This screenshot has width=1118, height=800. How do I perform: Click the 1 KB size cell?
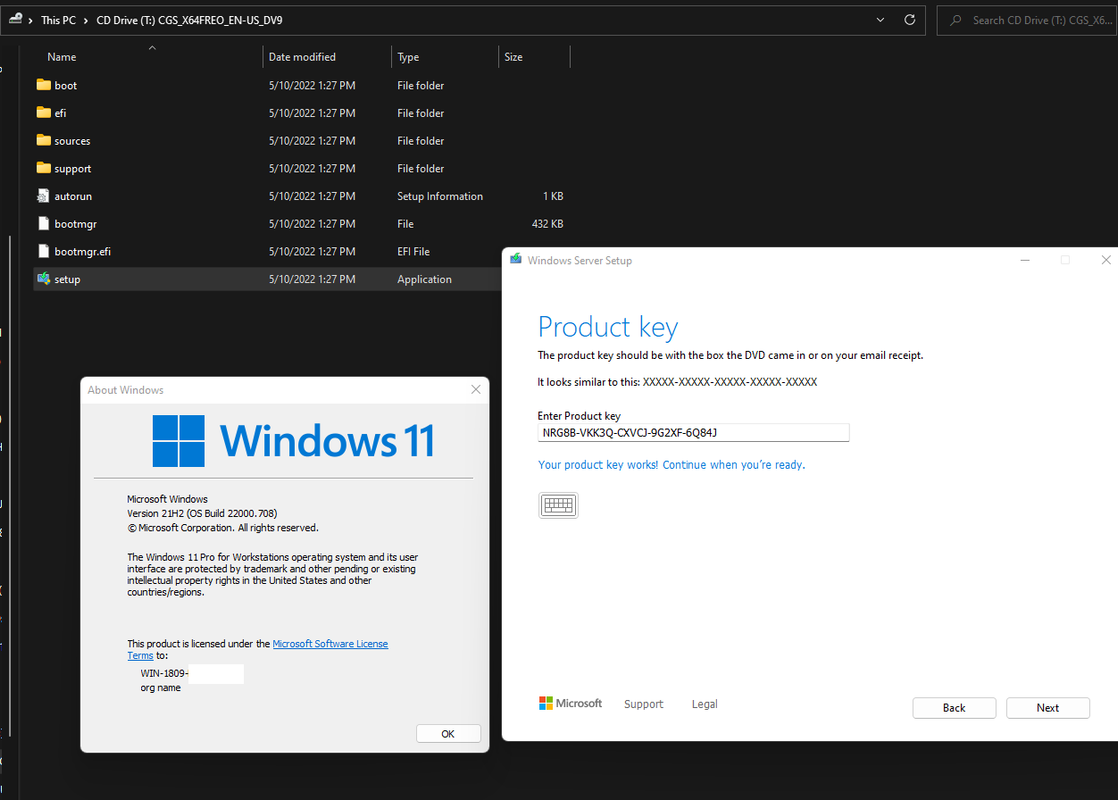[553, 196]
